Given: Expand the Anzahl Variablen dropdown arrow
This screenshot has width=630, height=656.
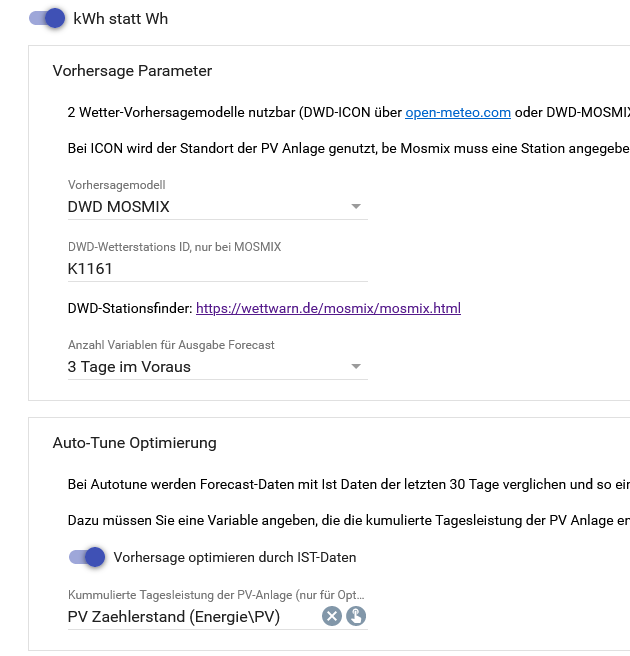Looking at the screenshot, I should (356, 367).
